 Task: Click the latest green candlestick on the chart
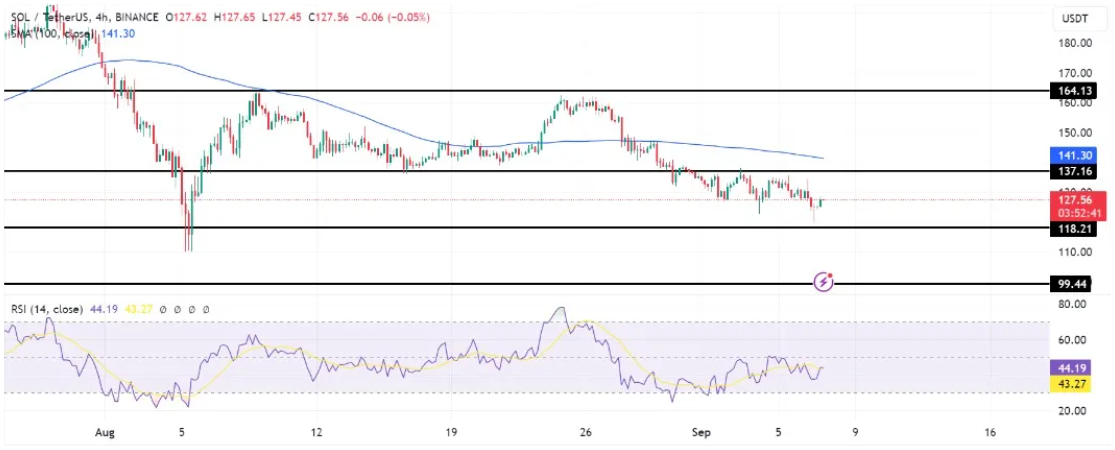click(821, 202)
